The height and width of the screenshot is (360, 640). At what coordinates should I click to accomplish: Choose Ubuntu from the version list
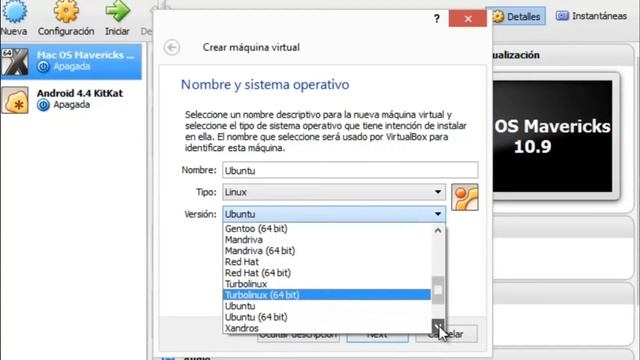327,306
